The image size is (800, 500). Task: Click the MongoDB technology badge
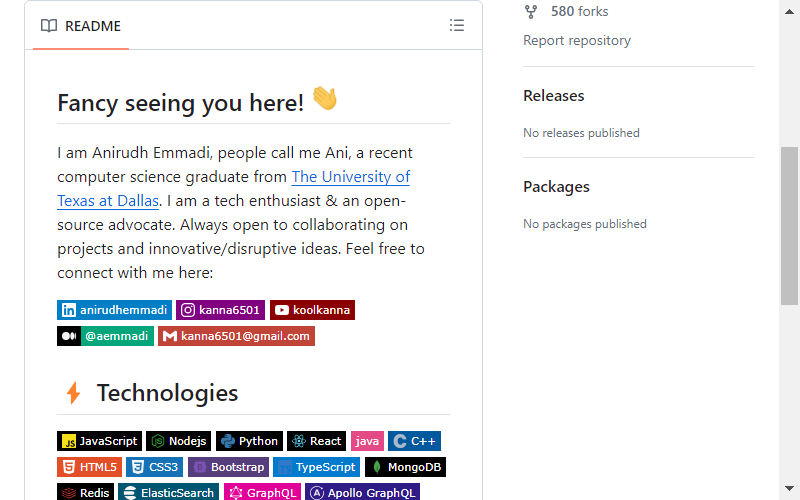[406, 467]
